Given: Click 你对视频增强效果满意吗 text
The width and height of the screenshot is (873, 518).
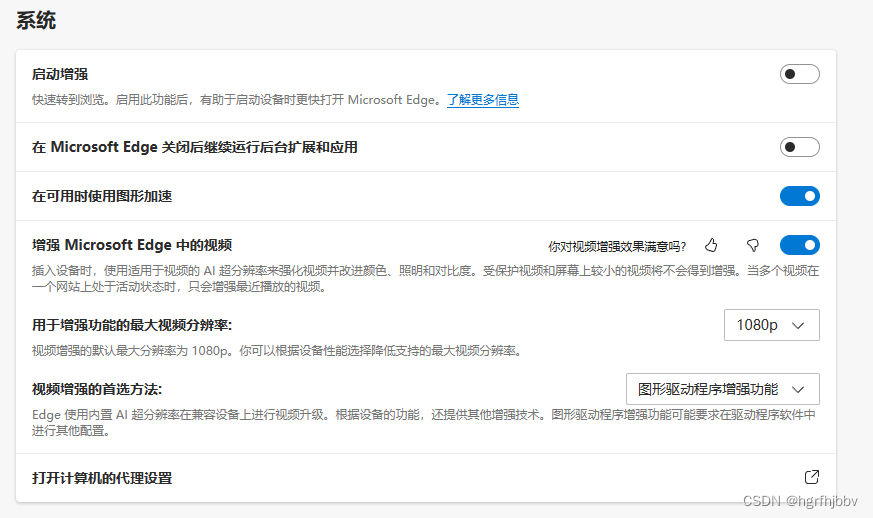Looking at the screenshot, I should [617, 246].
